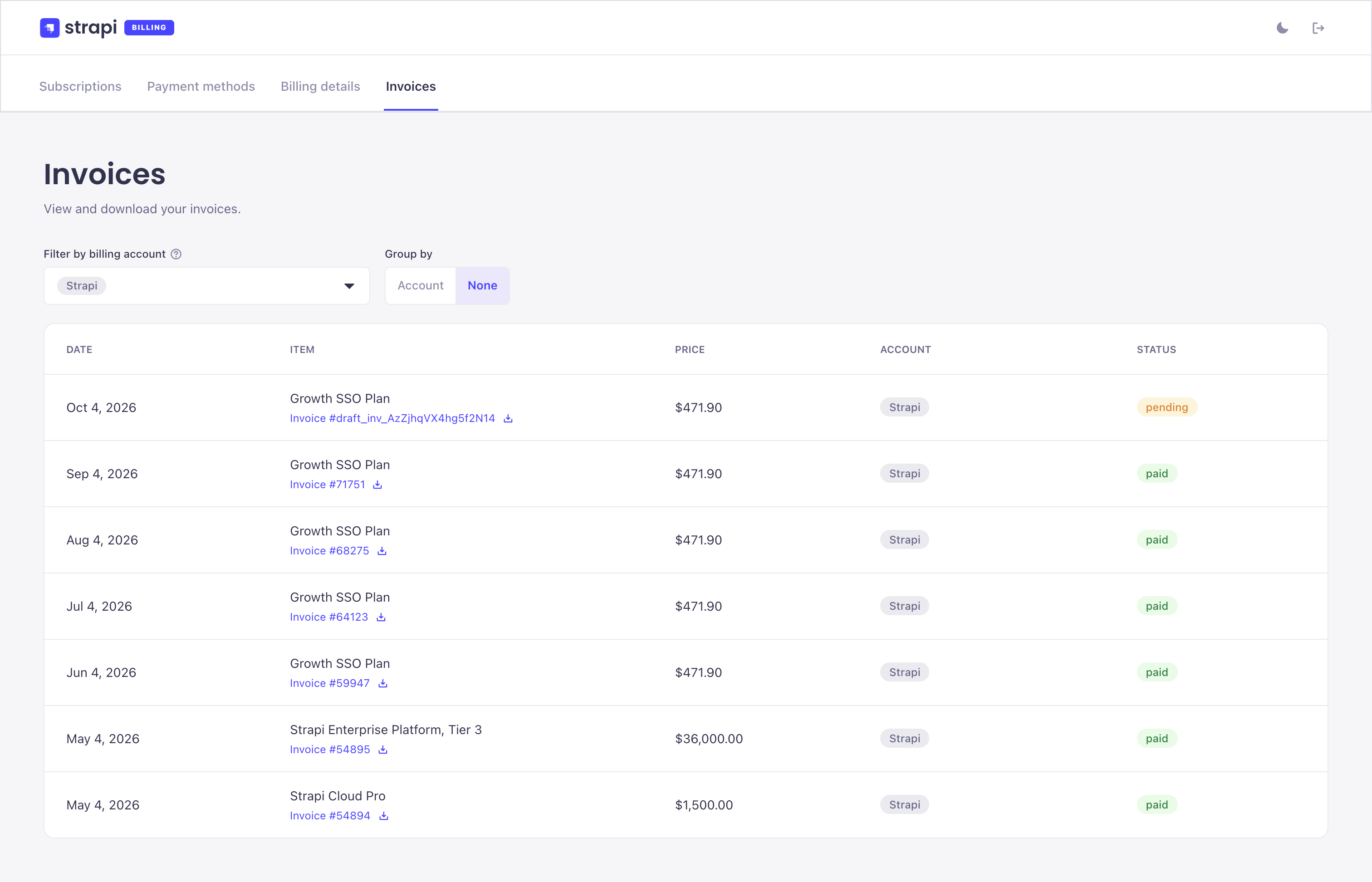The width and height of the screenshot is (1372, 882).
Task: Open the Invoice #54895 link
Action: tap(330, 750)
